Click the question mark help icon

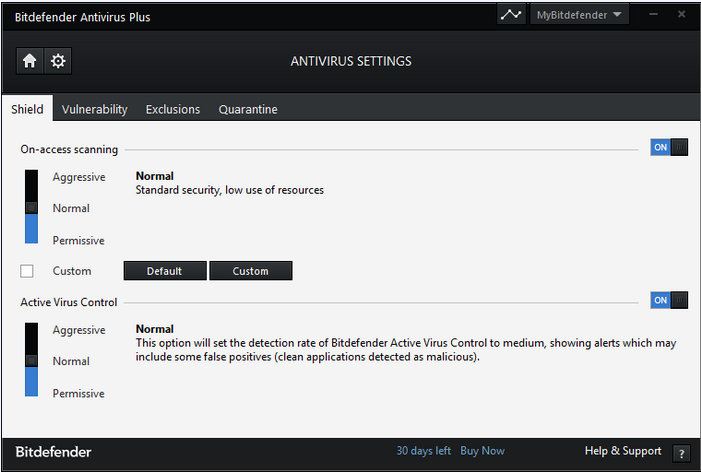[681, 453]
